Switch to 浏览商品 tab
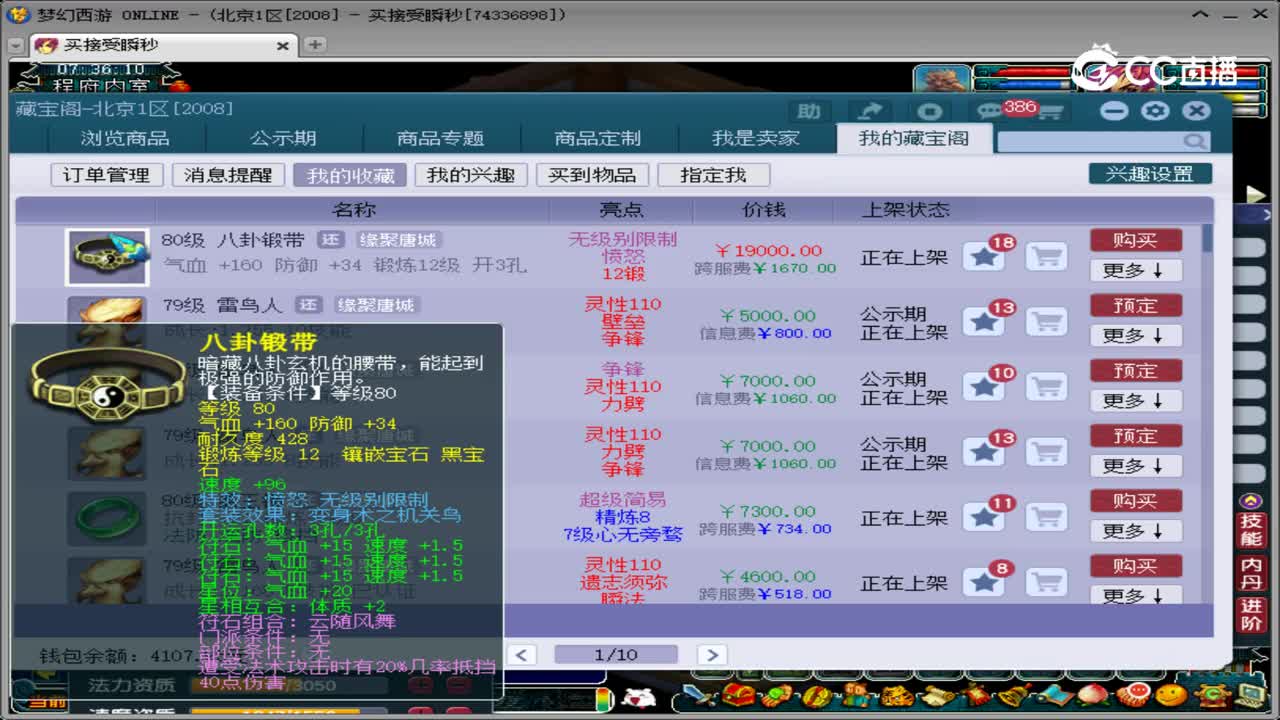 coord(125,139)
